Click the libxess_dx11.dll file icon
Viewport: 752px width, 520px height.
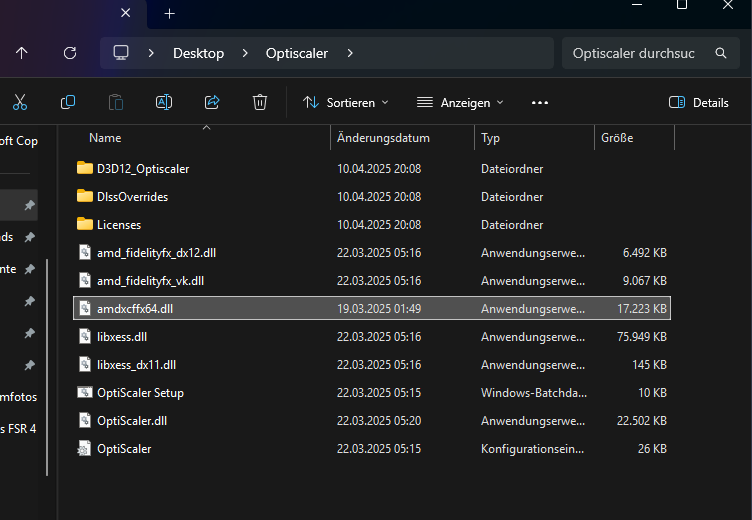point(85,364)
